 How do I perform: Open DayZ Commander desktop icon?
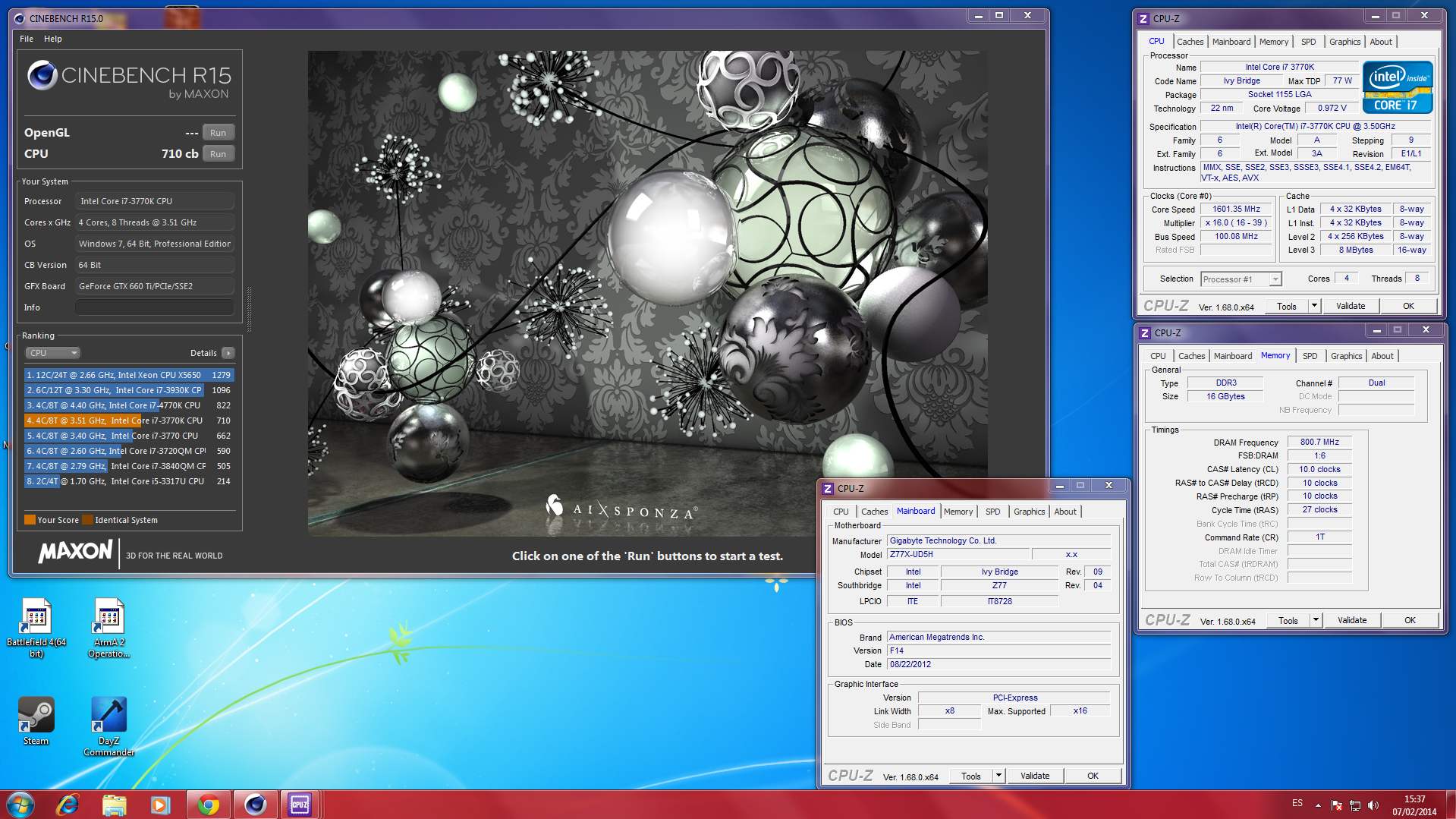click(108, 726)
